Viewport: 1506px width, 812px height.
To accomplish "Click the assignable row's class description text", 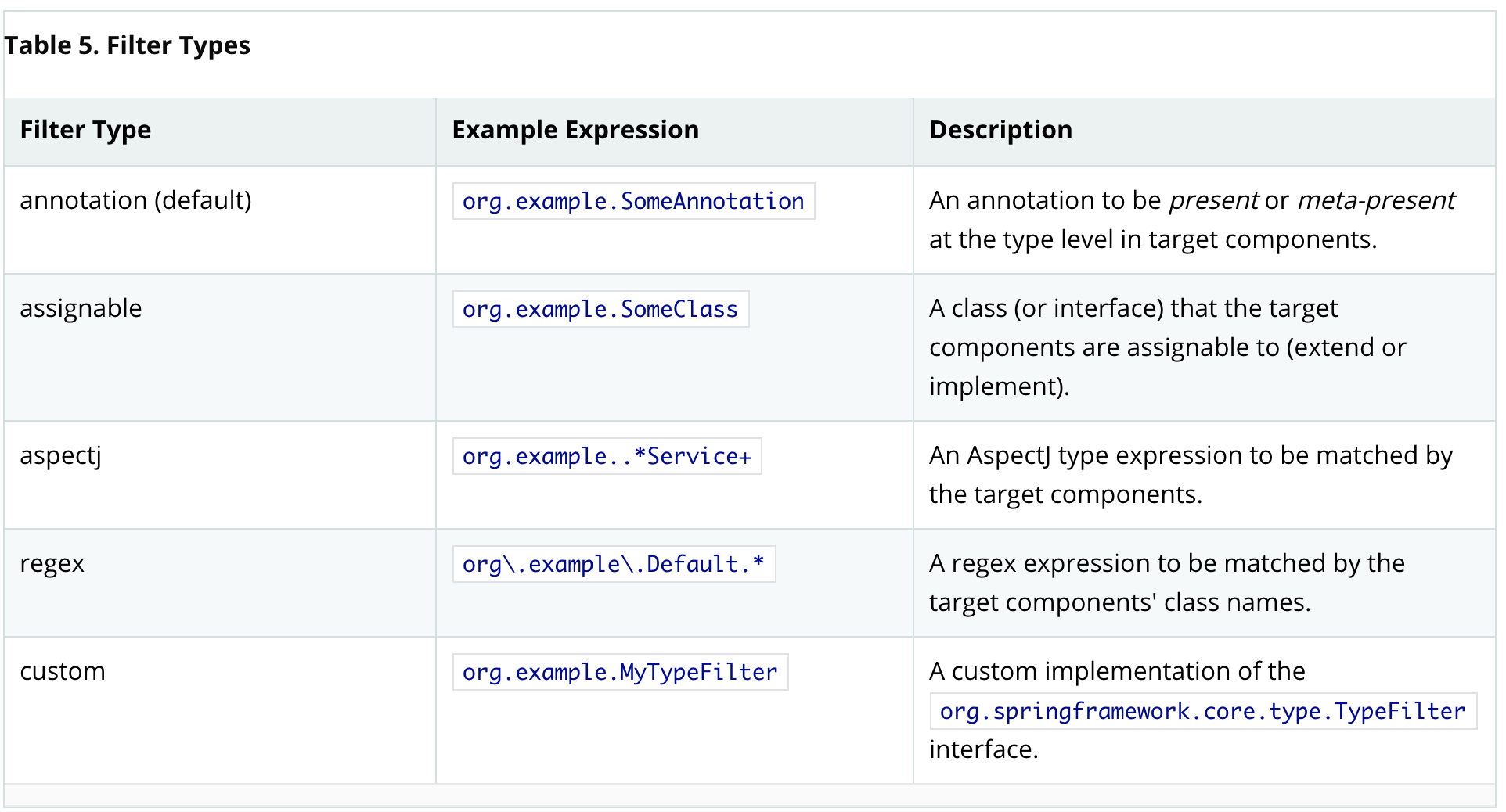I will 1166,347.
